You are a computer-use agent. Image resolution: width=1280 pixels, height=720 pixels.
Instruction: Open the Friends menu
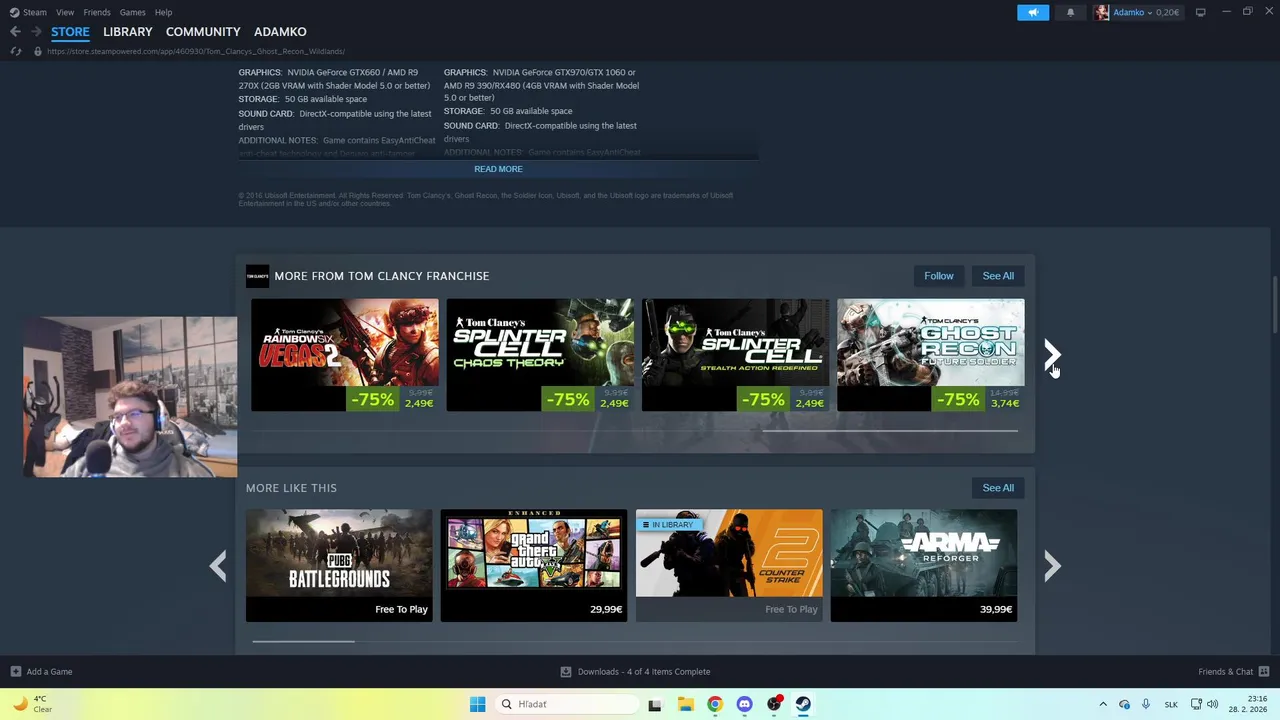pyautogui.click(x=97, y=12)
